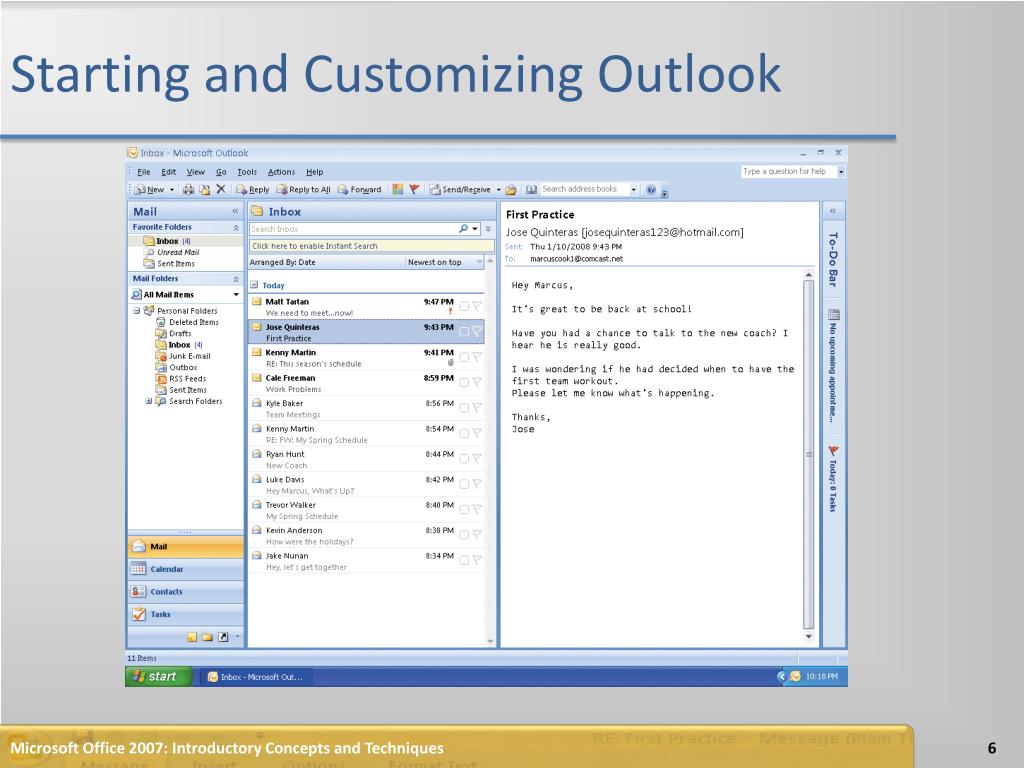Screen dimensions: 1024x768
Task: Open Categorize color grid icon
Action: (398, 189)
